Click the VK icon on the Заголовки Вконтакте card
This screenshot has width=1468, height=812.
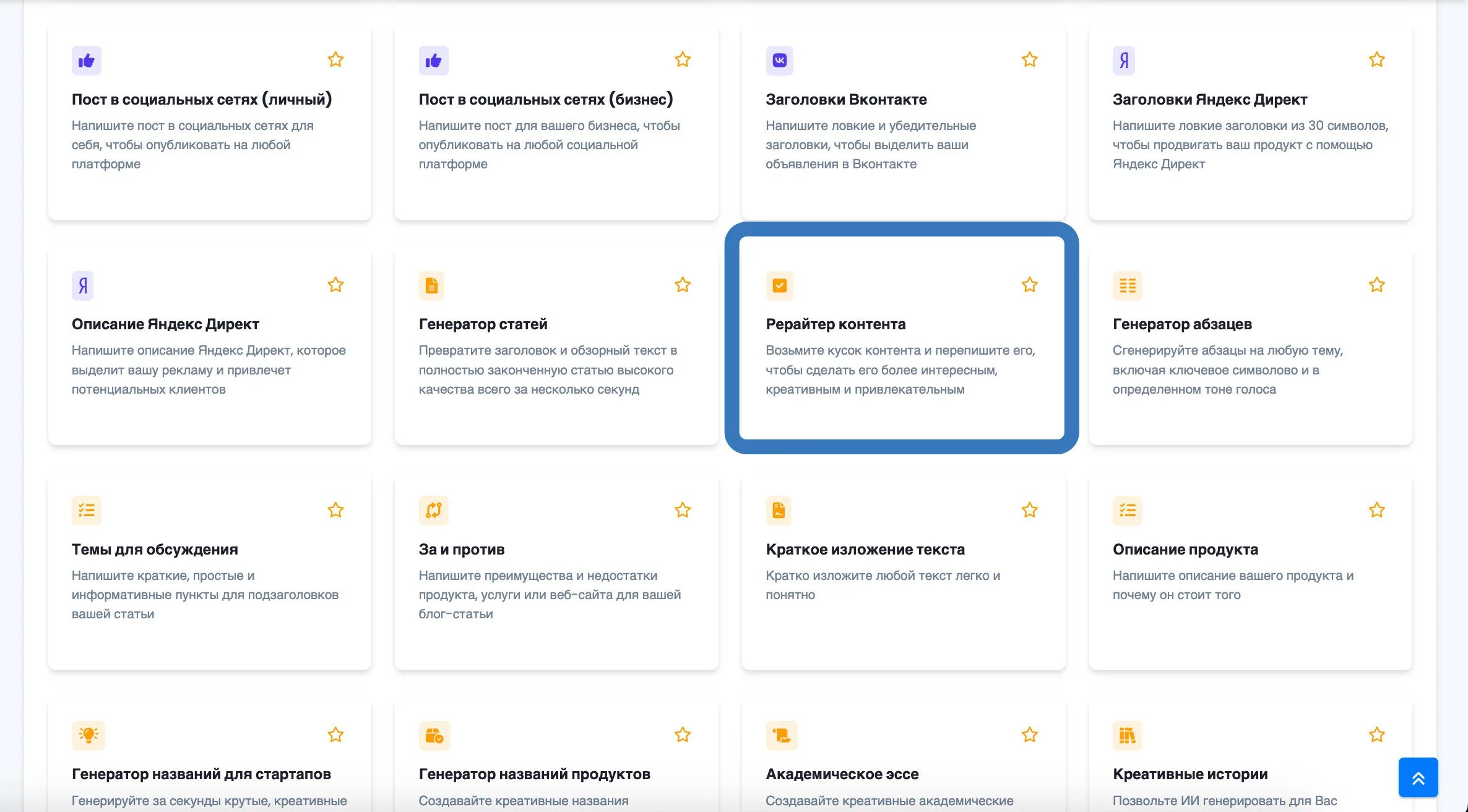point(779,61)
